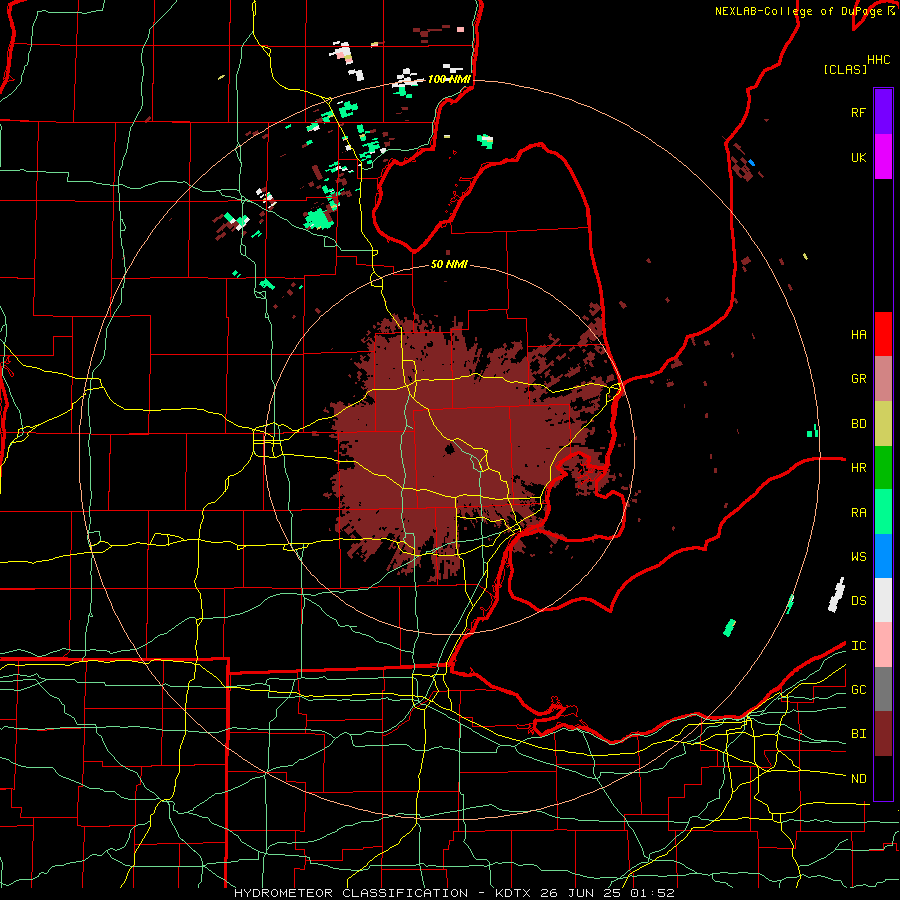900x900 pixels.
Task: Click the blue WS legend color swatch
Action: (x=883, y=556)
